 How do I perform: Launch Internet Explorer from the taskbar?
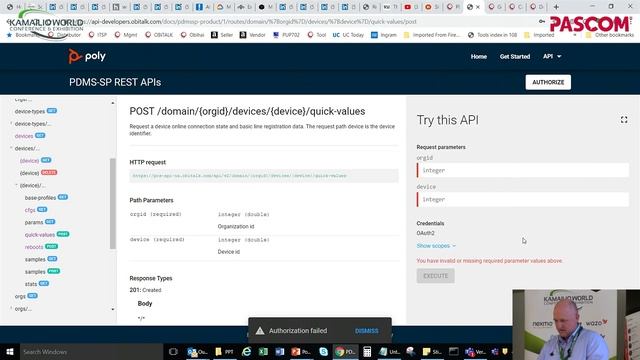point(247,351)
